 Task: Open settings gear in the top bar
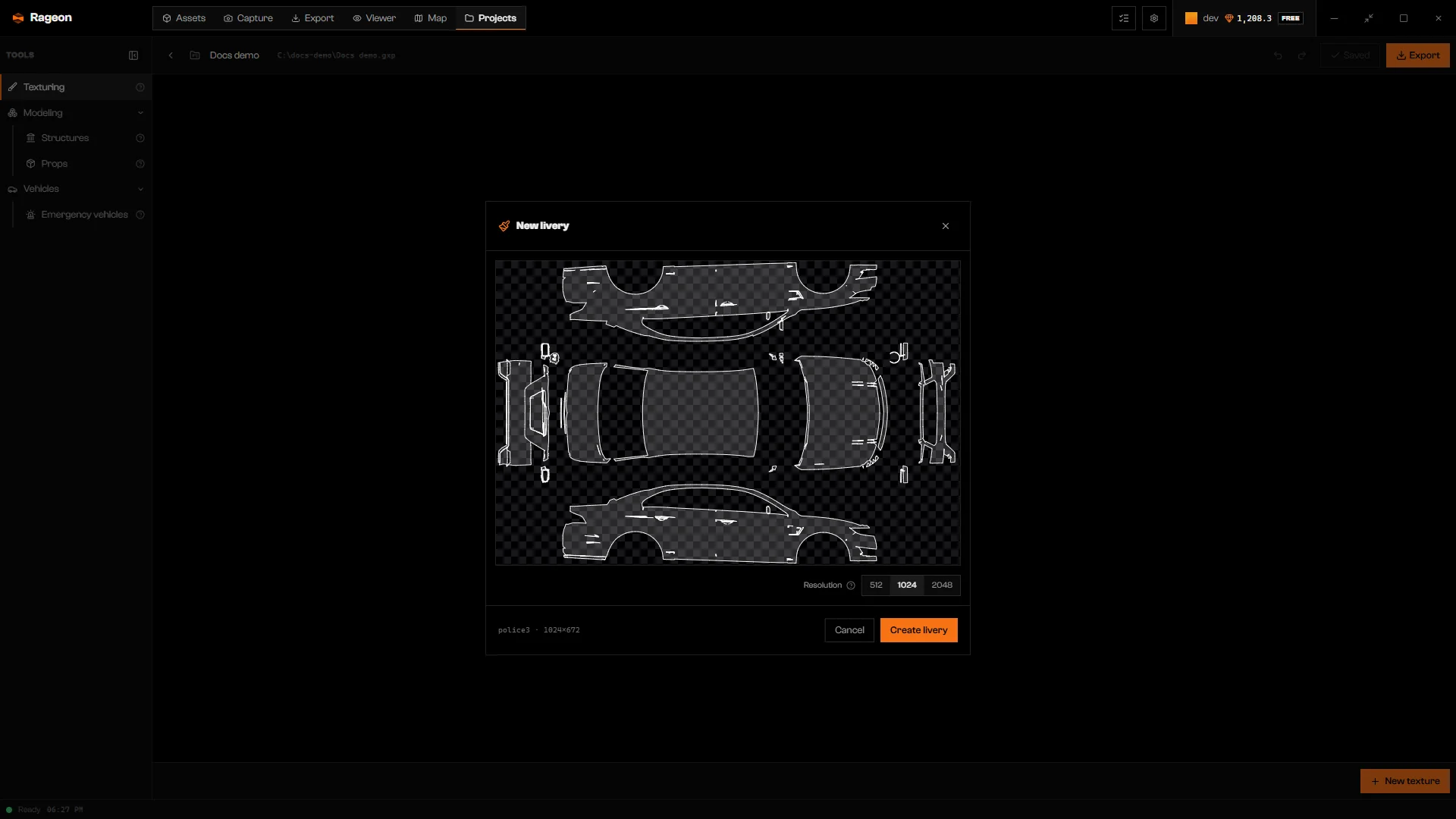coord(1154,18)
